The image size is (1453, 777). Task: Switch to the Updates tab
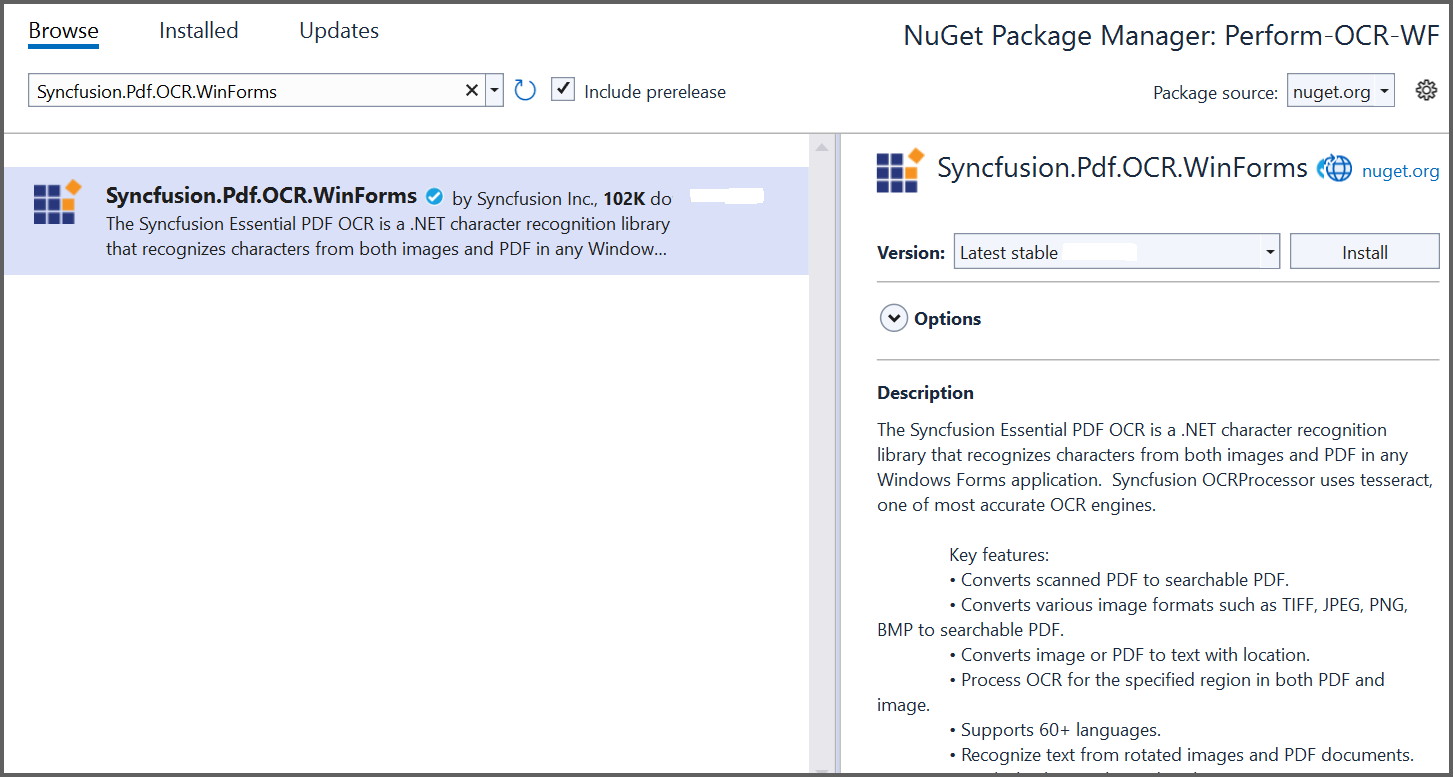tap(339, 31)
